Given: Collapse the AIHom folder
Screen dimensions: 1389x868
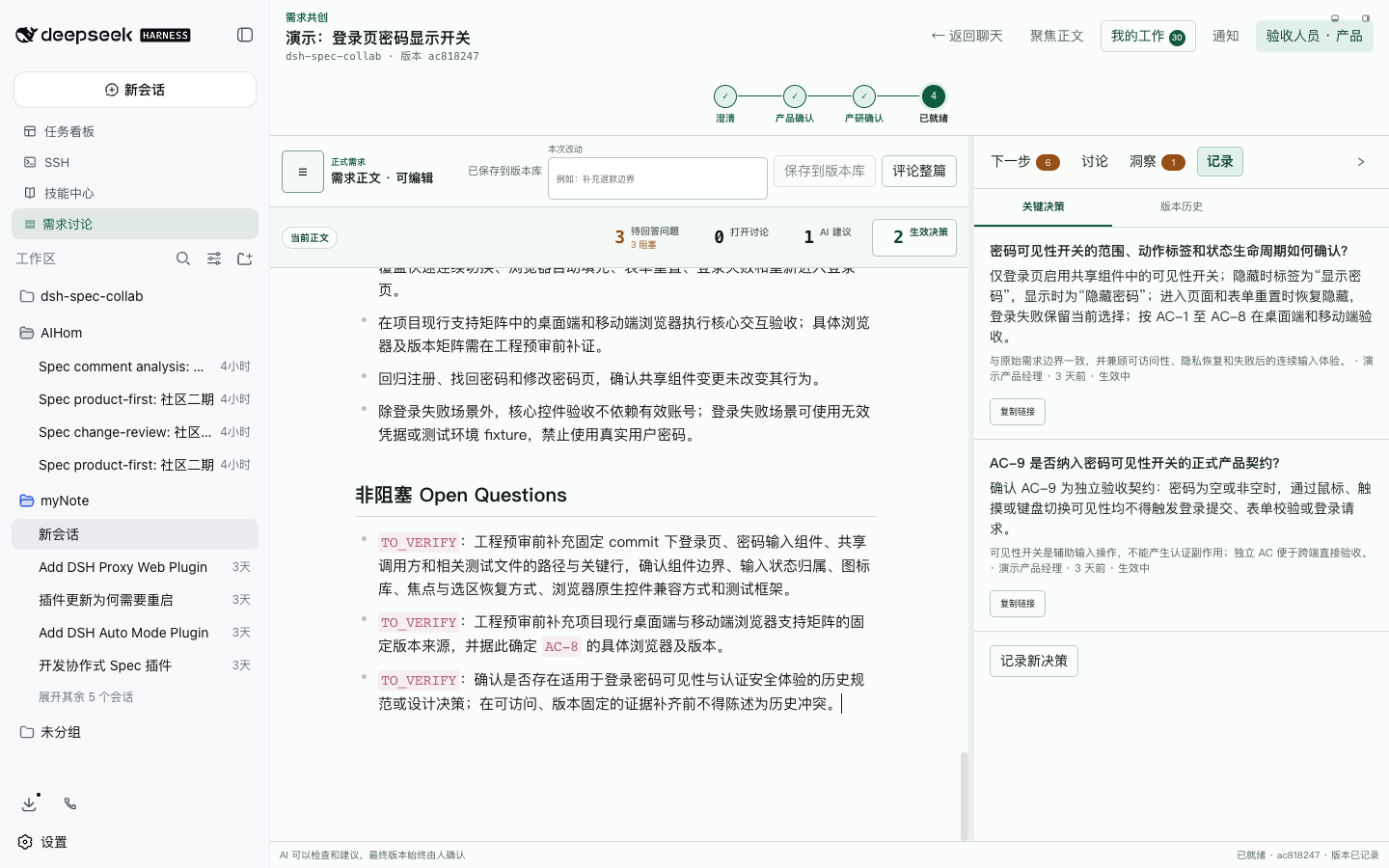Looking at the screenshot, I should (x=135, y=333).
